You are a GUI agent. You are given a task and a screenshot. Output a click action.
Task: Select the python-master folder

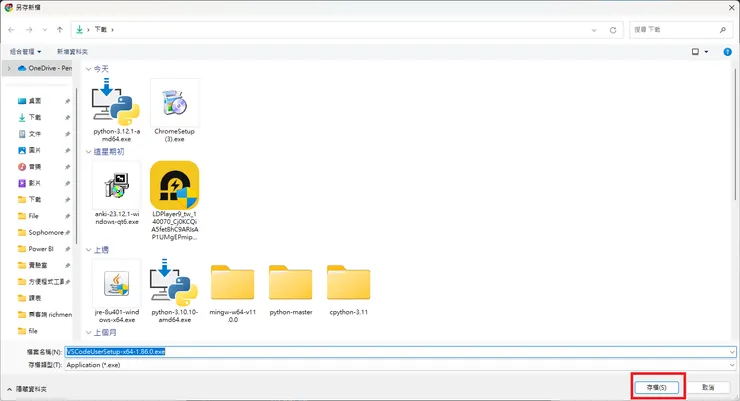coord(291,283)
